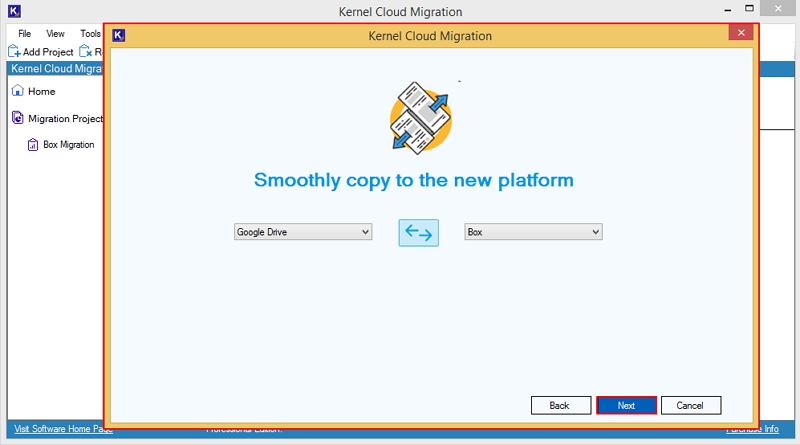Click the Next button in the dialog
Image resolution: width=800 pixels, height=445 pixels.
pos(626,405)
